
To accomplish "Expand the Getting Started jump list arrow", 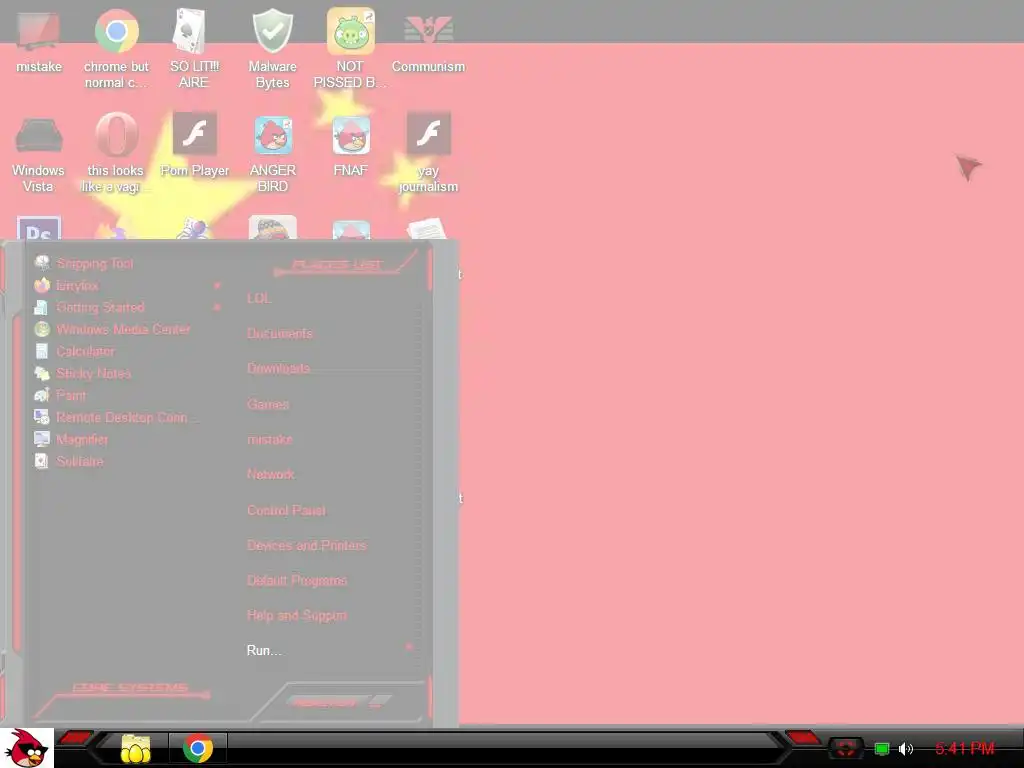I will click(217, 307).
